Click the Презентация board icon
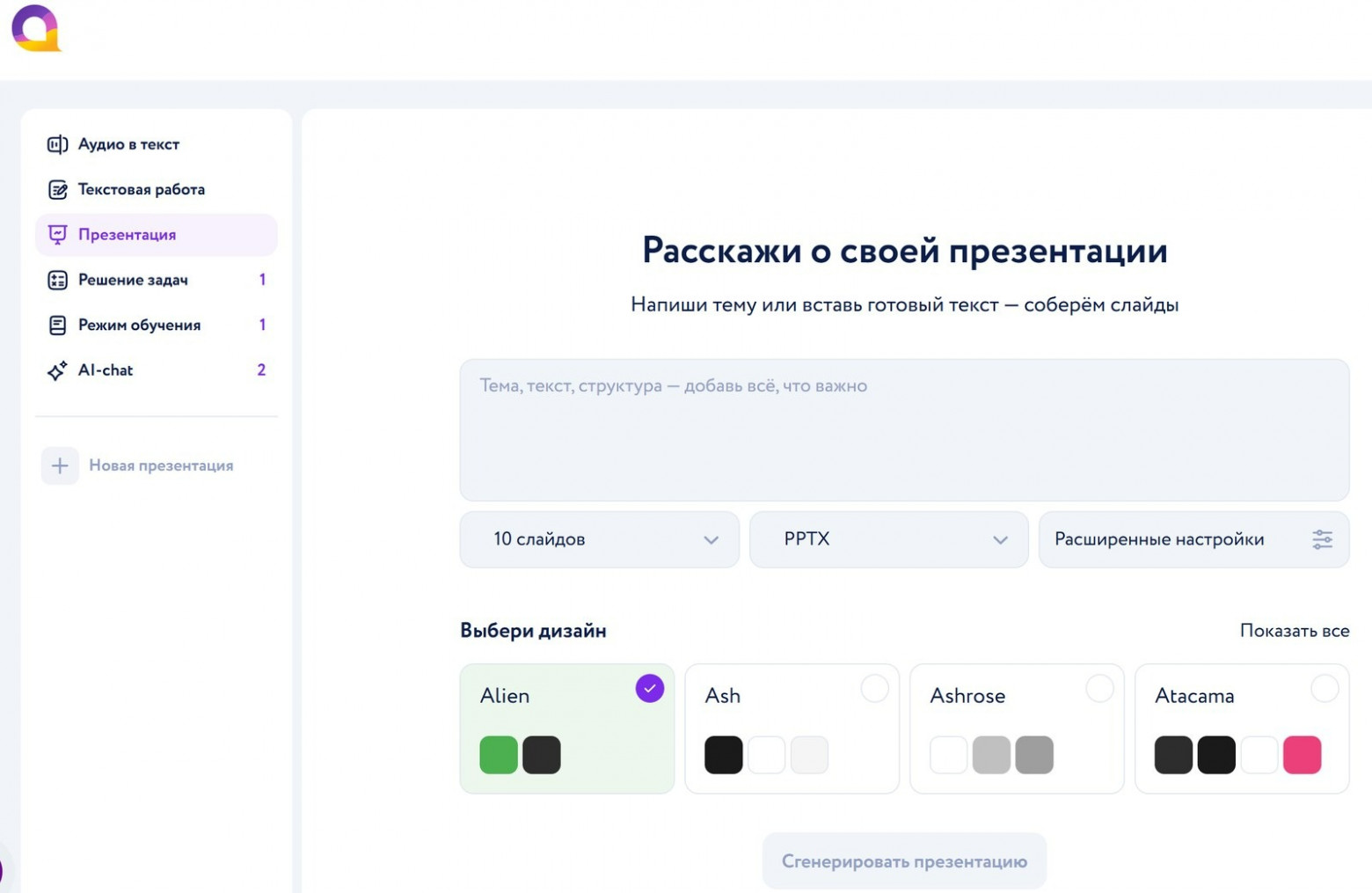The width and height of the screenshot is (1372, 893). click(57, 235)
